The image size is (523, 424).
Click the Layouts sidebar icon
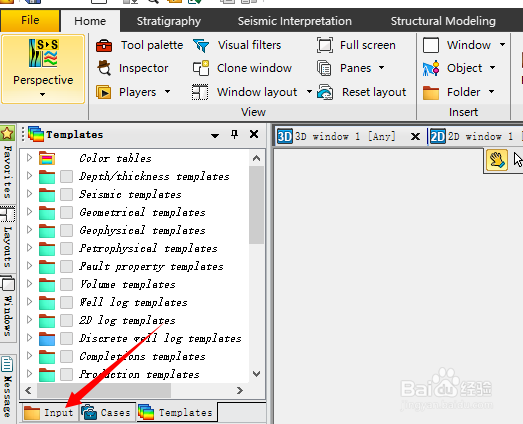[x=8, y=214]
